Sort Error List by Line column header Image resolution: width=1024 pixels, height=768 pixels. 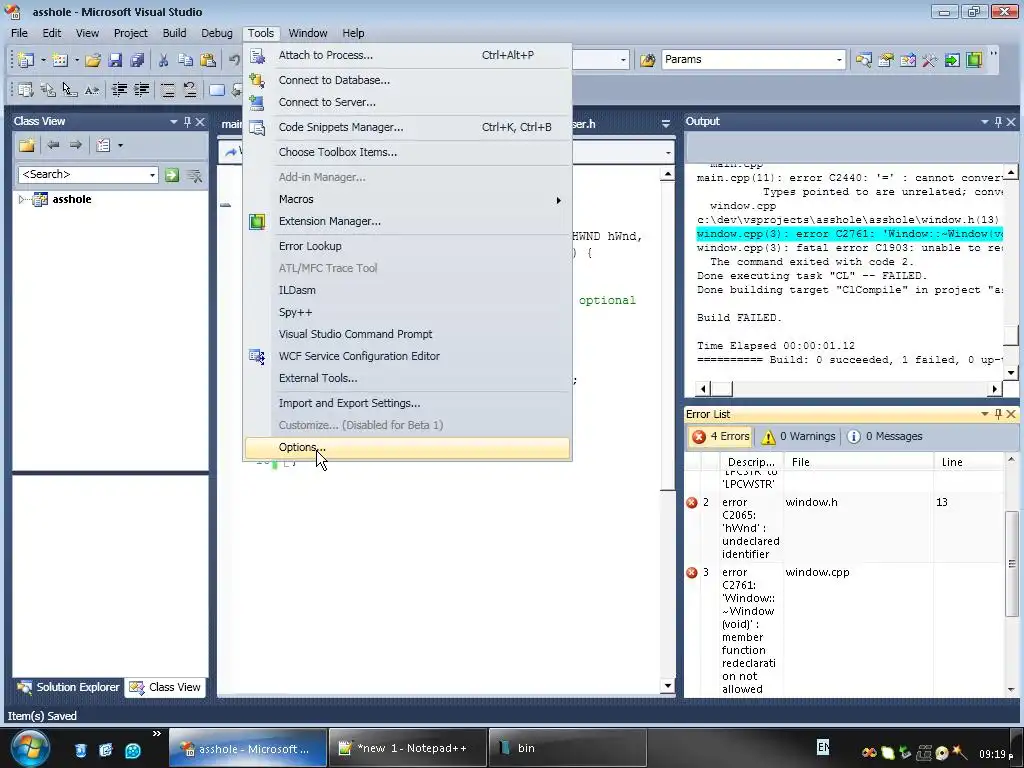click(x=968, y=462)
